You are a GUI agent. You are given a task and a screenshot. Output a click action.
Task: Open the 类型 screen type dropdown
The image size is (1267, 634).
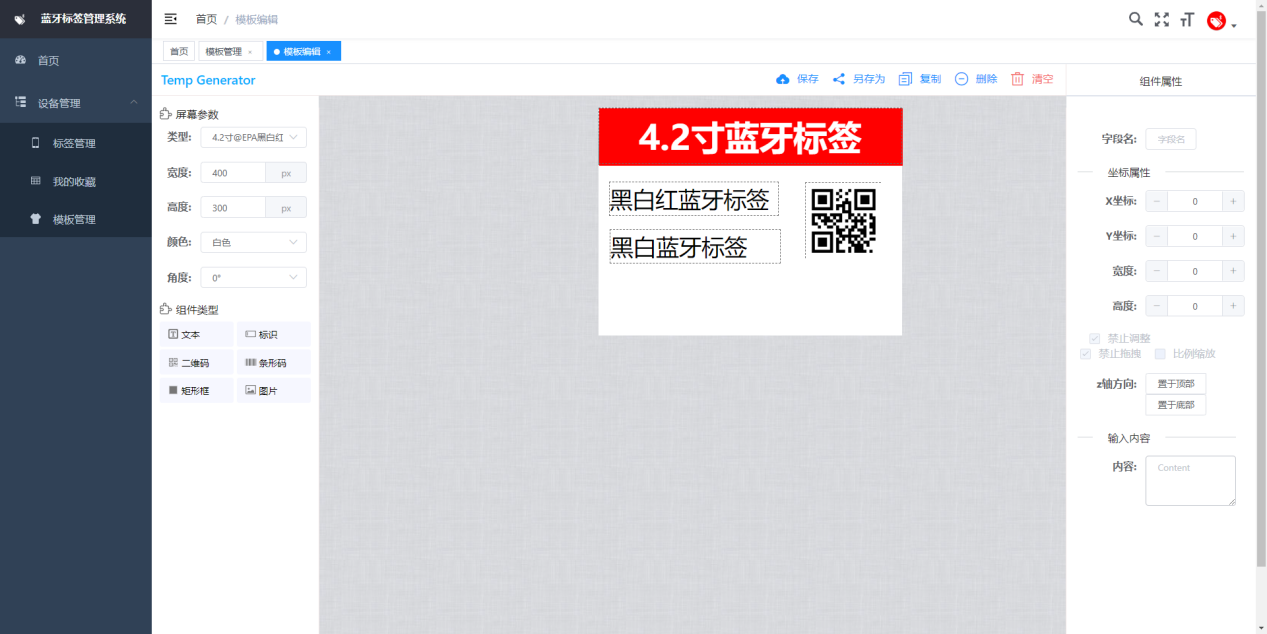[x=253, y=138]
